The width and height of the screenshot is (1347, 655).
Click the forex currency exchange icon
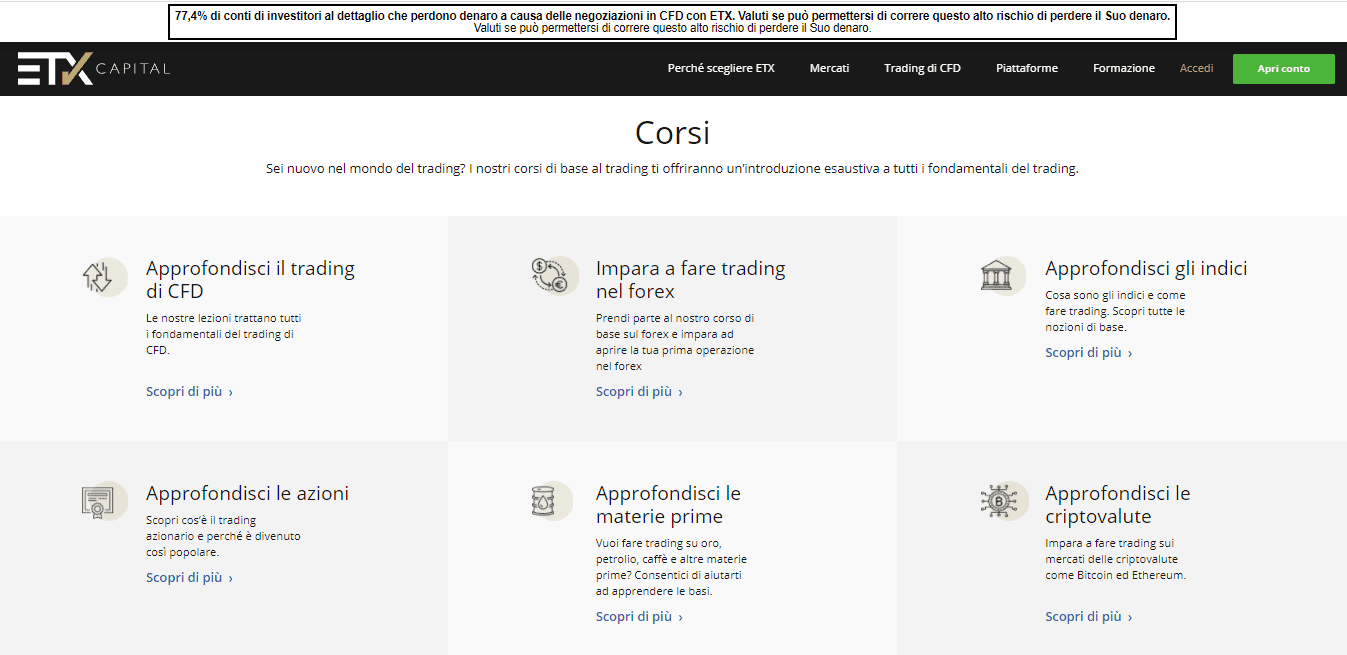(552, 275)
